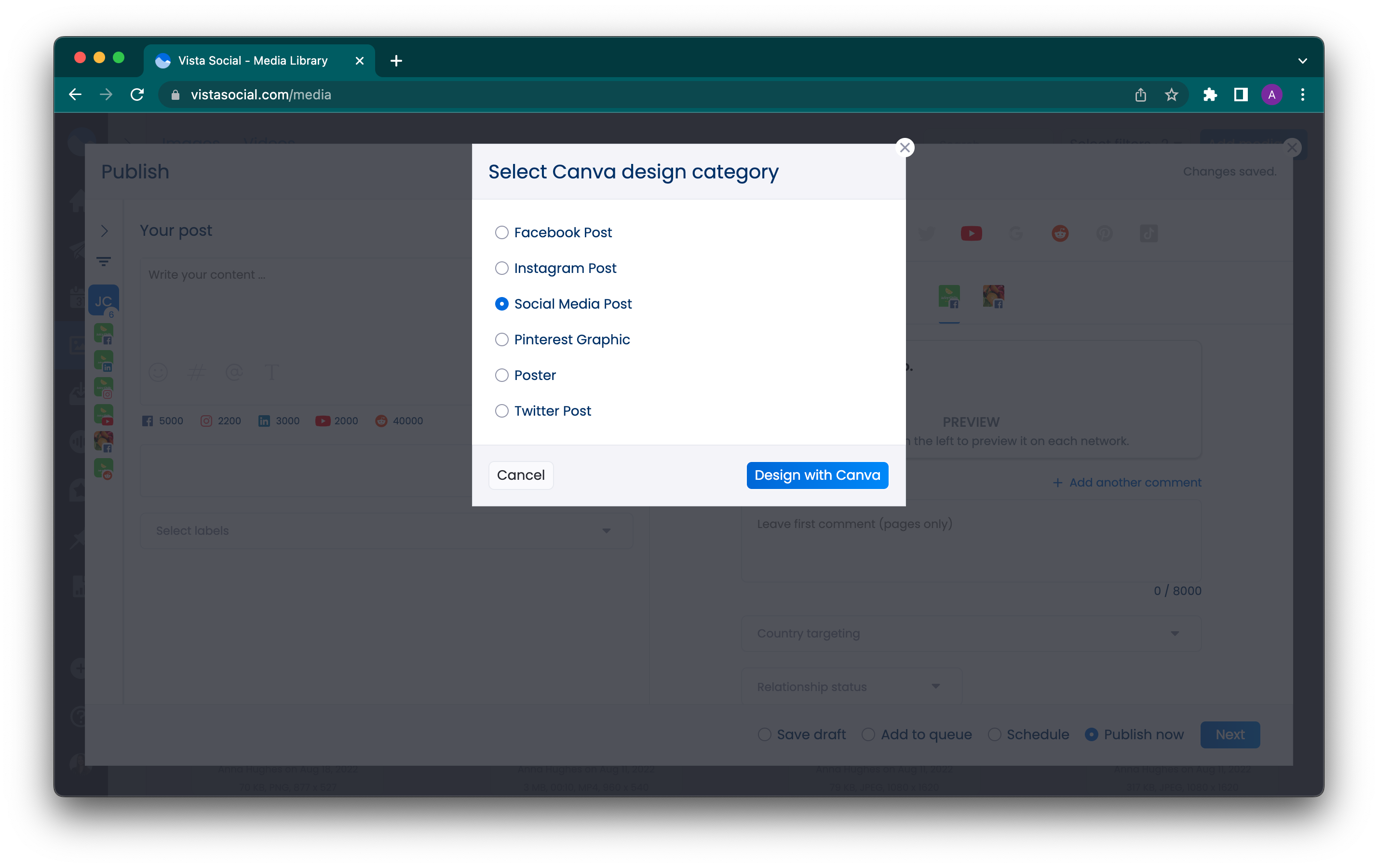Image resolution: width=1378 pixels, height=868 pixels.
Task: Toggle the Add to queue option
Action: tap(869, 734)
